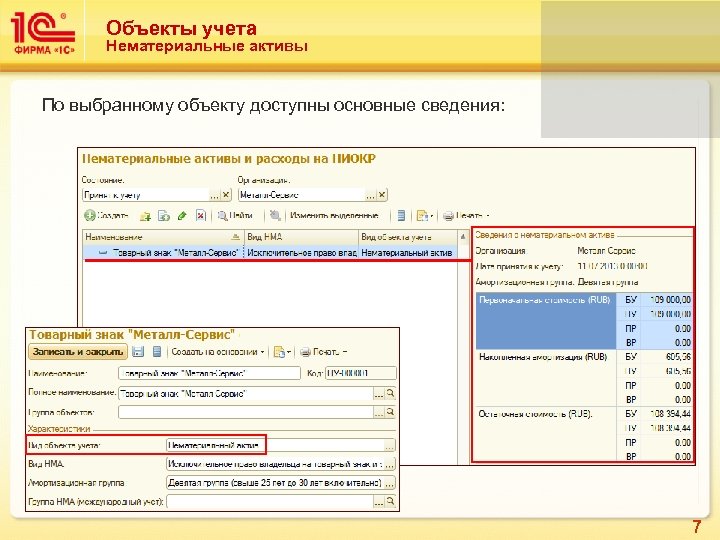Viewport: 720px width, 540px height.
Task: Click the ellipsis button of Состояние field
Action: point(214,195)
